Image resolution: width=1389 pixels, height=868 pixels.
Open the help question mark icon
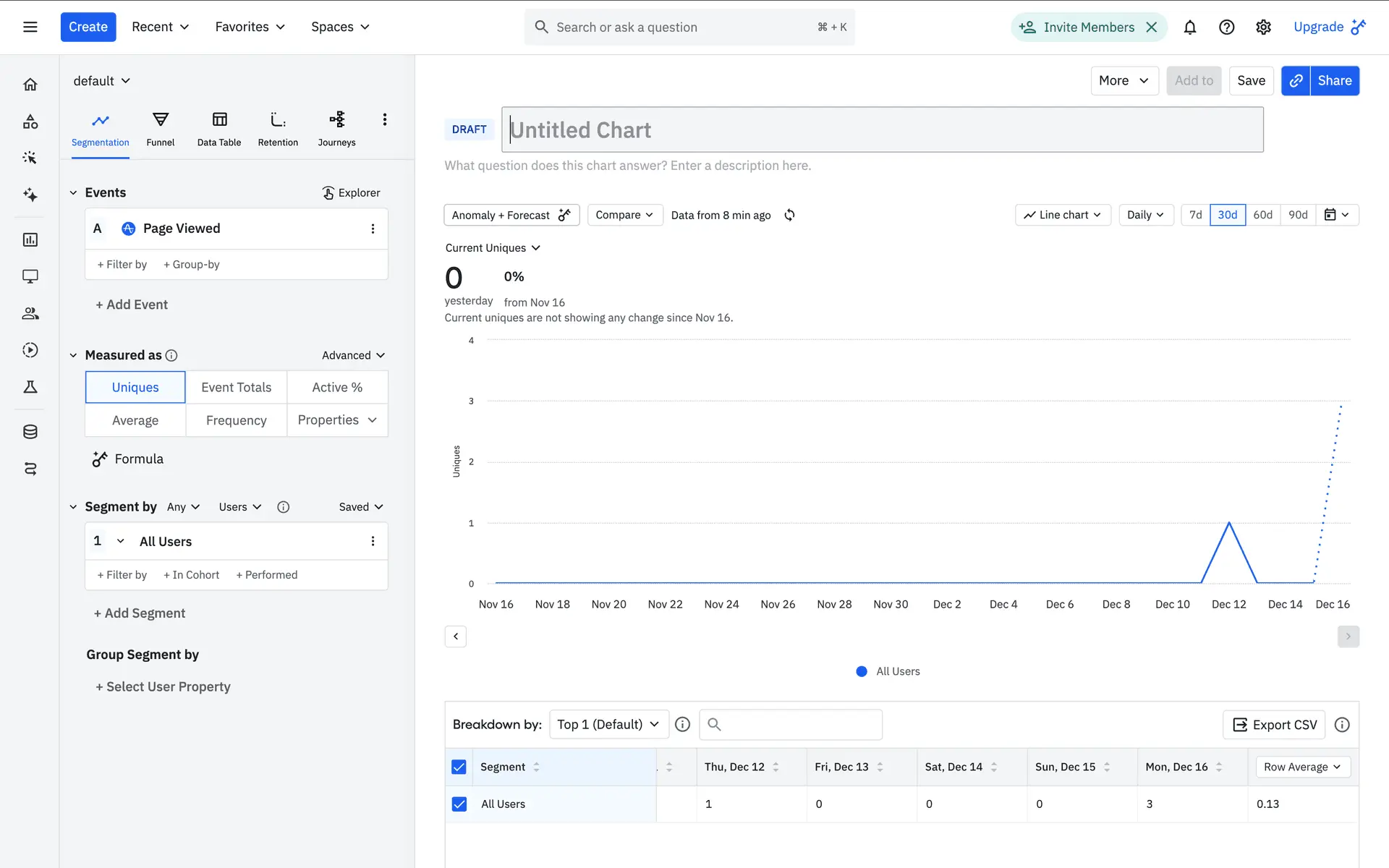click(1226, 27)
